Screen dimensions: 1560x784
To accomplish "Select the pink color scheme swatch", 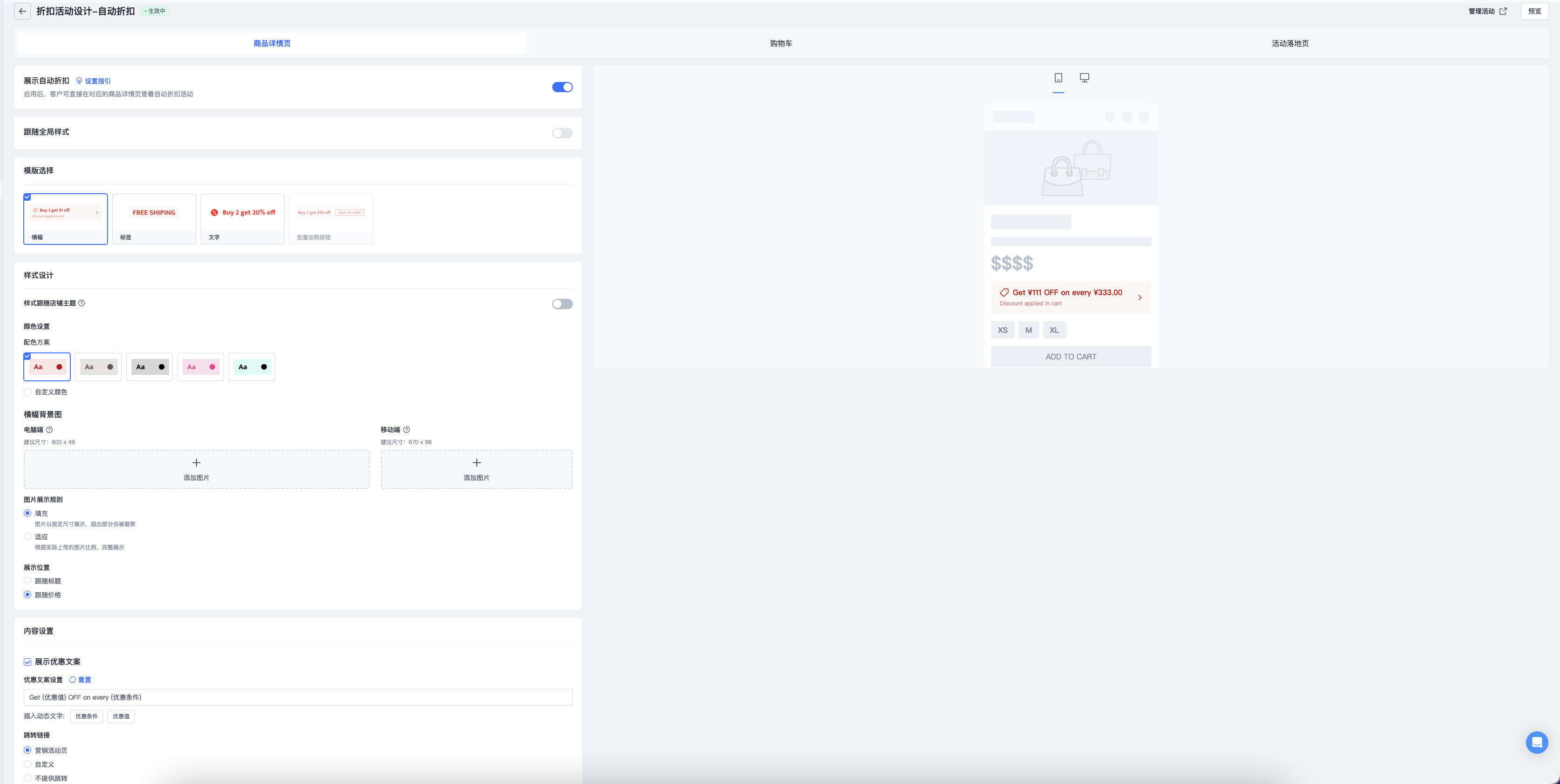I will [x=200, y=367].
